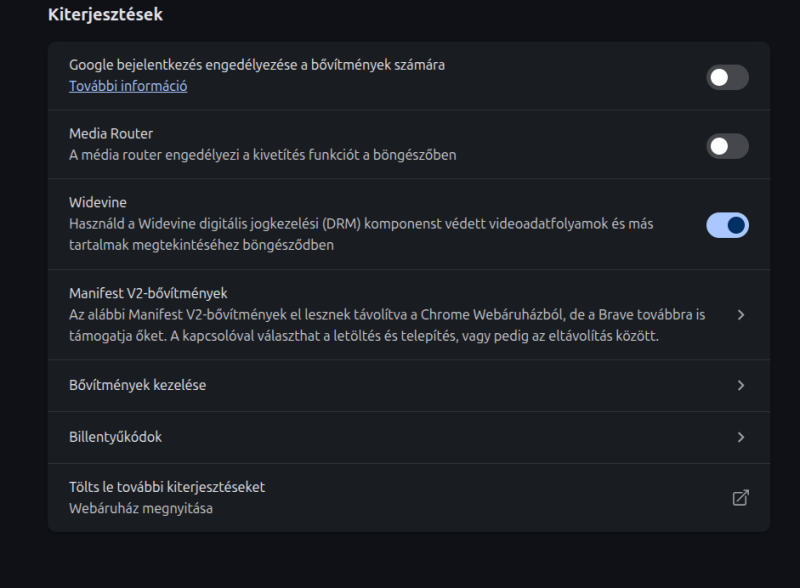This screenshot has height=588, width=800.
Task: Click the Kiterjesztések section heading
Action: coord(105,14)
